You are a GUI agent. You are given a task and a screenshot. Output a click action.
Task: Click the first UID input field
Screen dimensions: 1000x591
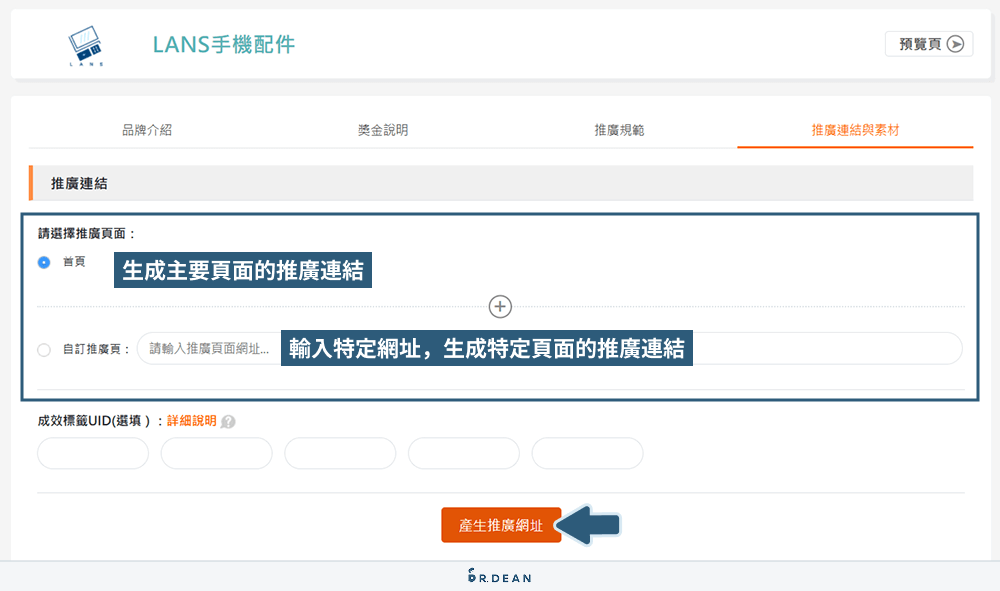92,453
